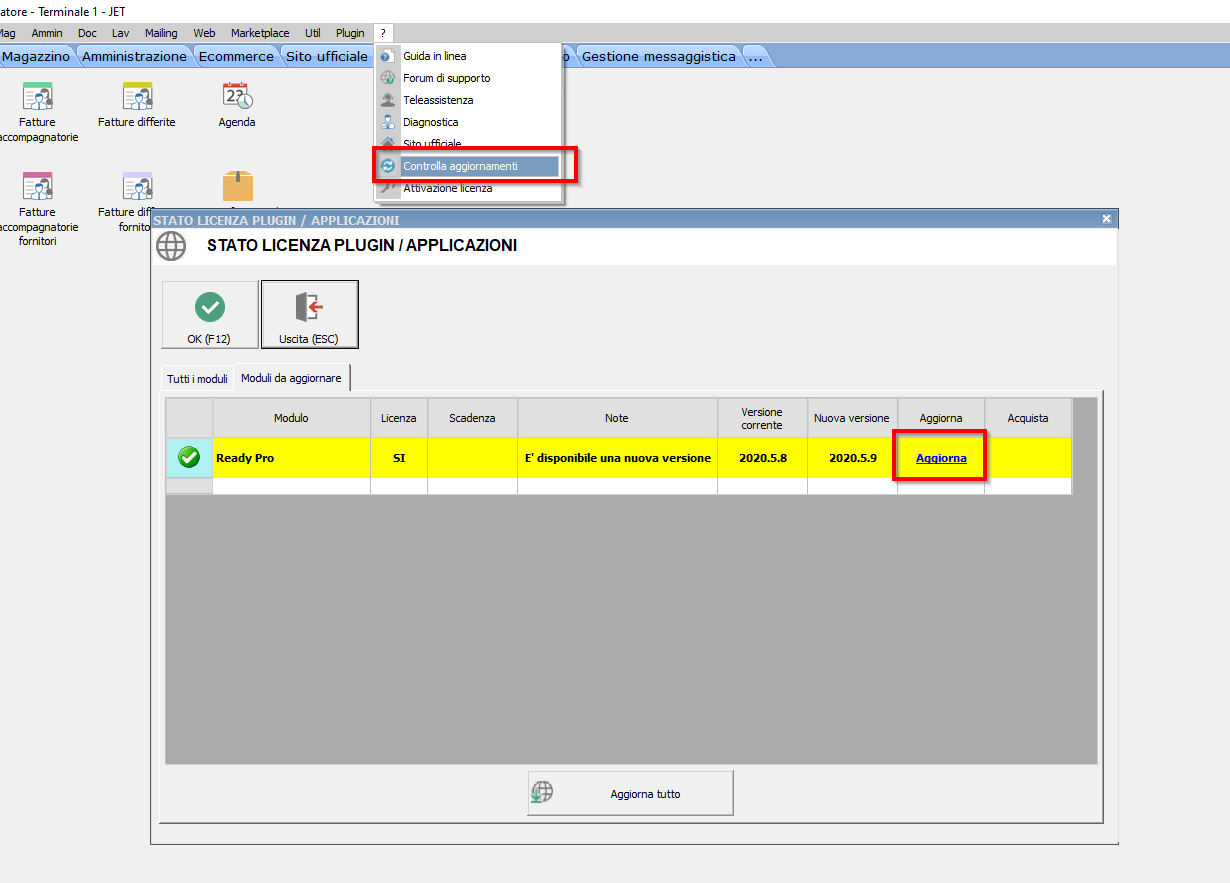Click the Nuova versione column header
The height and width of the screenshot is (883, 1230).
pos(852,418)
